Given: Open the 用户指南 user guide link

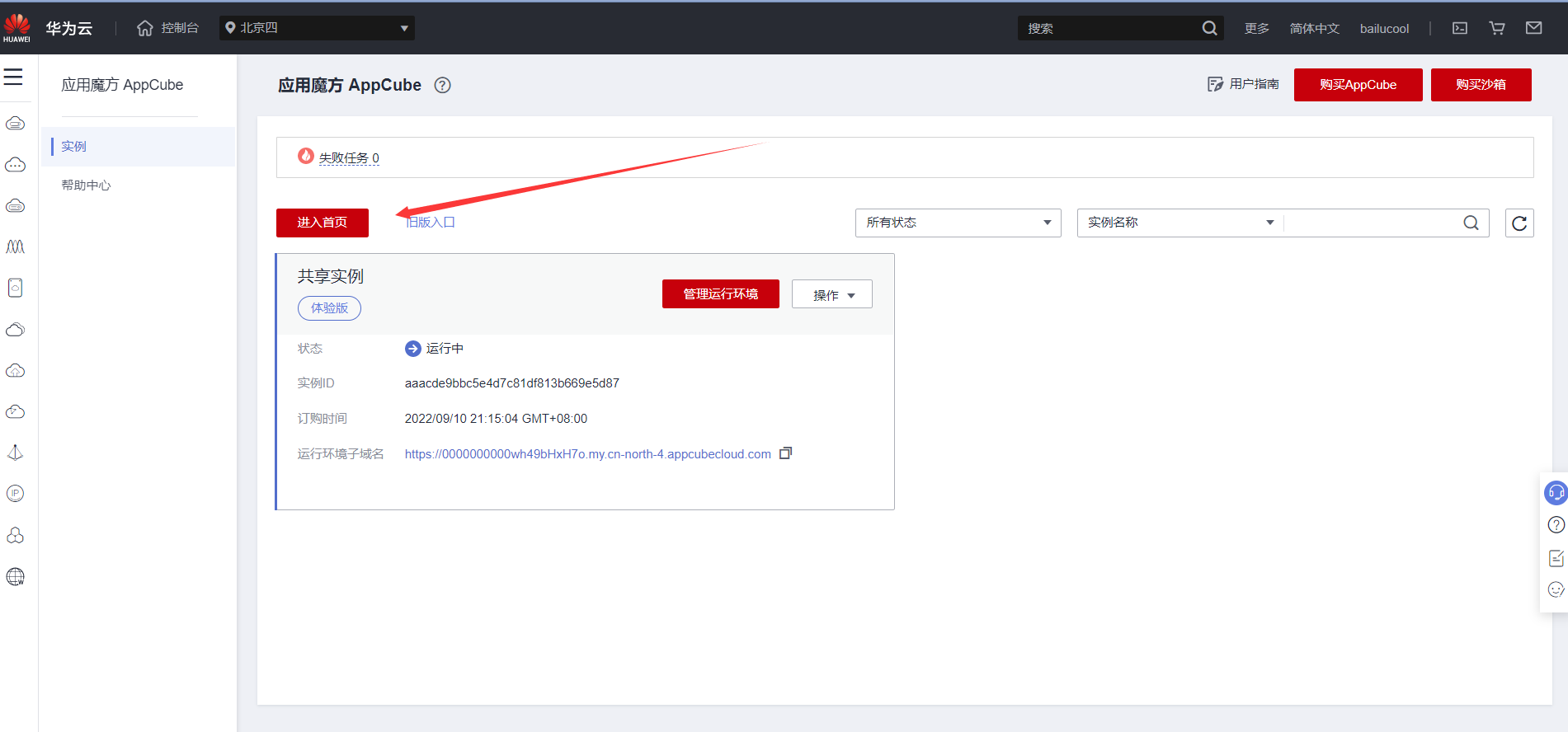Looking at the screenshot, I should 1243,84.
